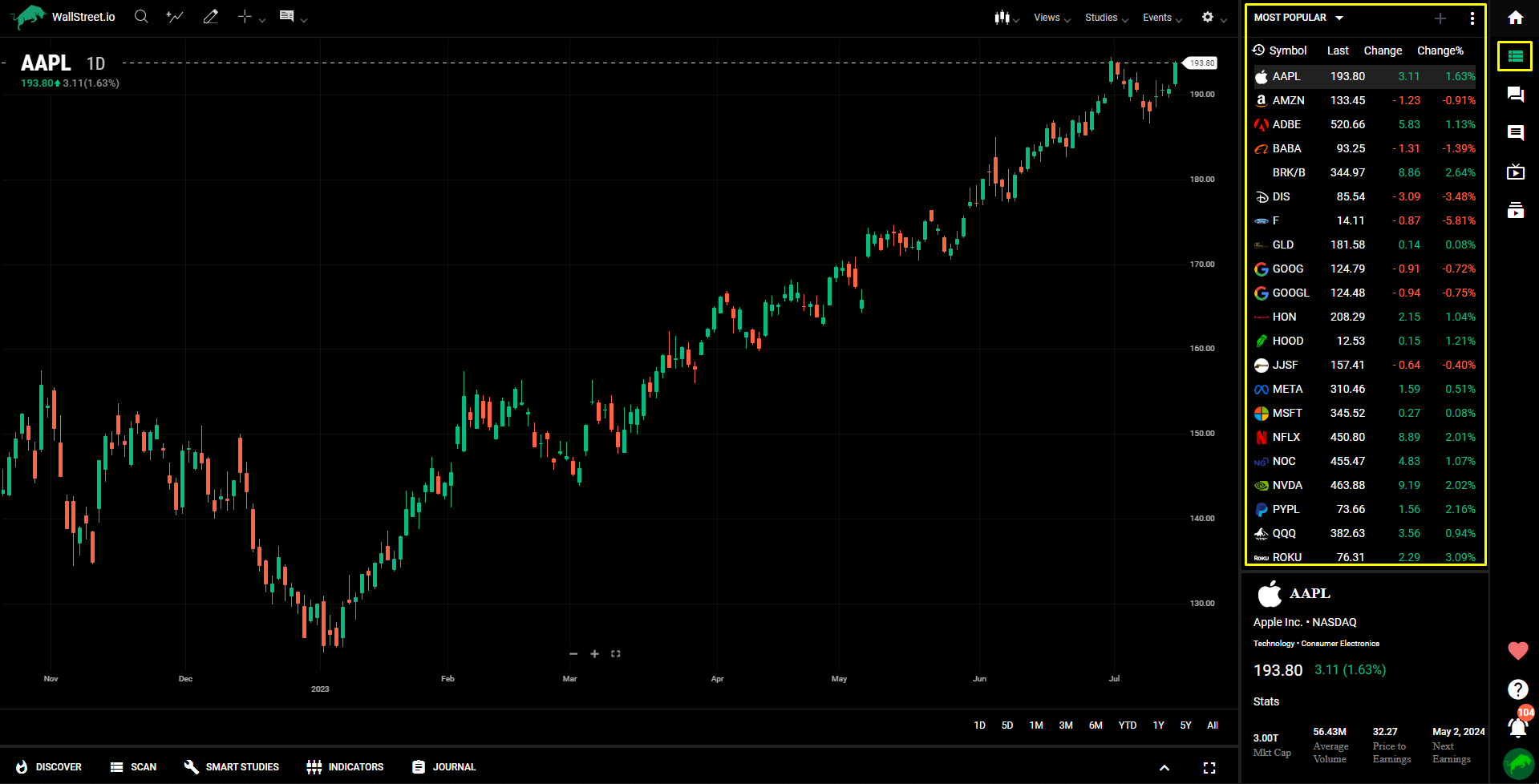Set chart range to 1M
Screen dimensions: 1539x784
tap(1036, 725)
